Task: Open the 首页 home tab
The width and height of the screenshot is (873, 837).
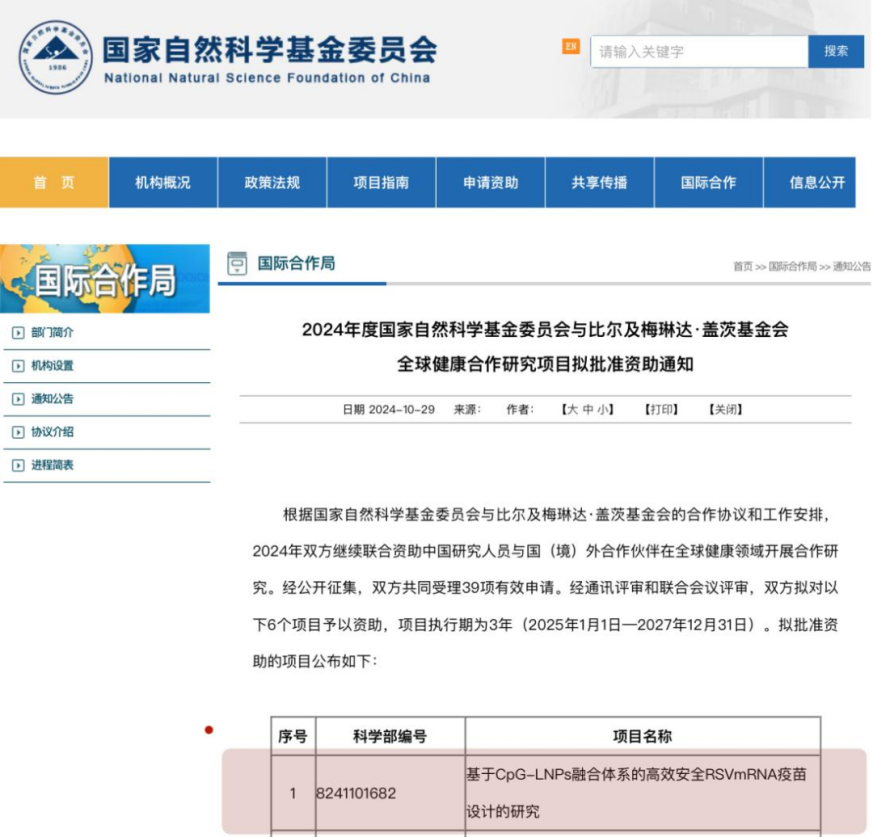Action: tap(54, 182)
